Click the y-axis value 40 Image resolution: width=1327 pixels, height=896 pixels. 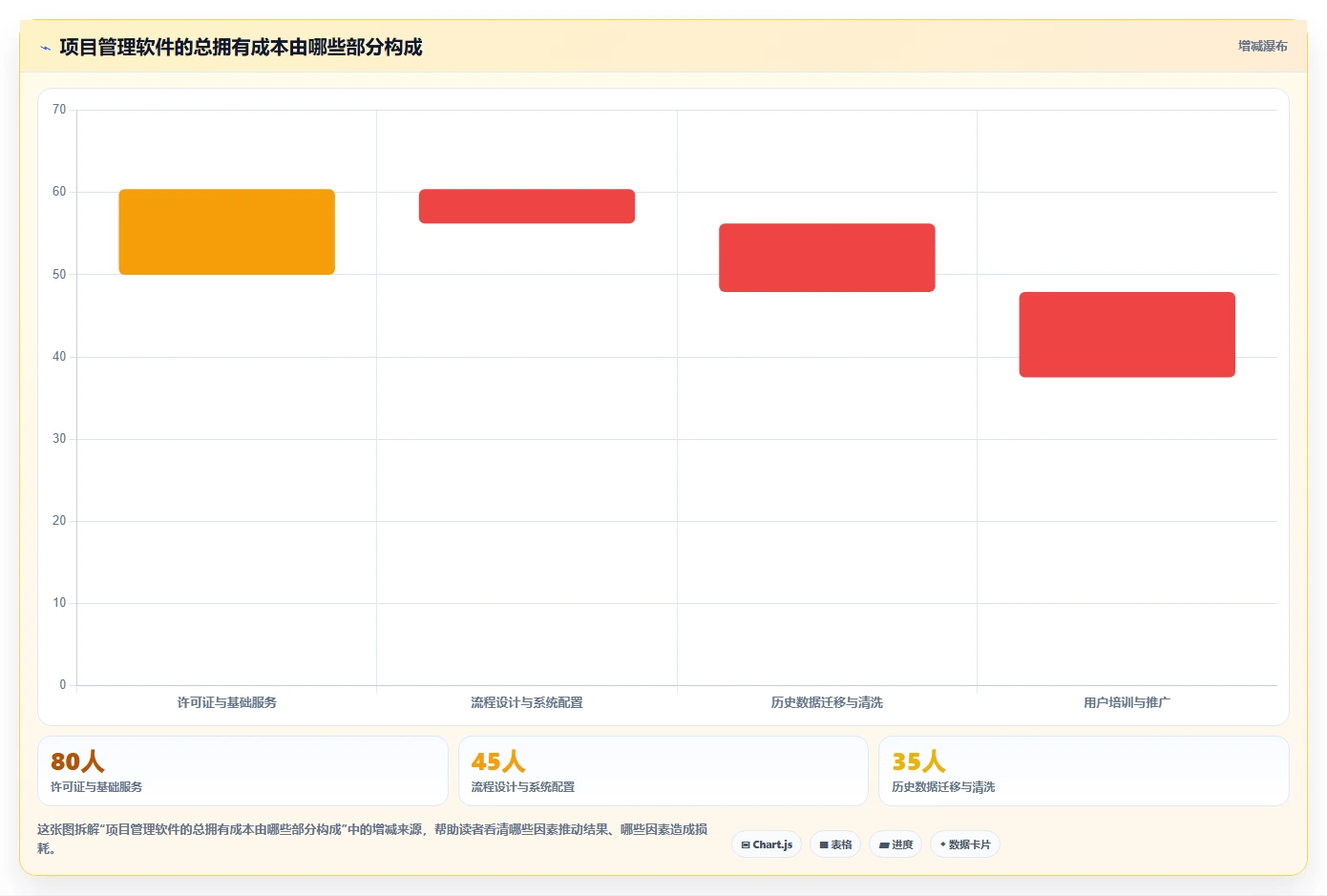coord(59,357)
